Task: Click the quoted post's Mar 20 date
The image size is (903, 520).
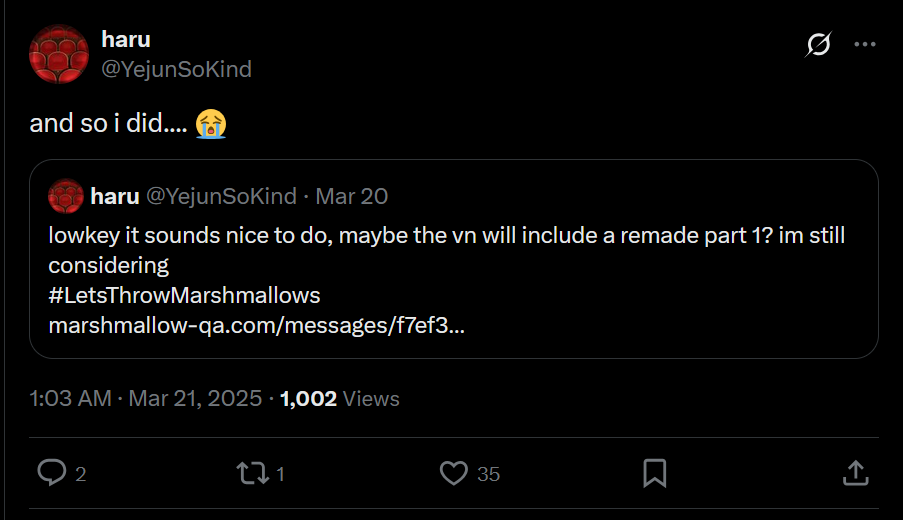Action: coord(352,196)
